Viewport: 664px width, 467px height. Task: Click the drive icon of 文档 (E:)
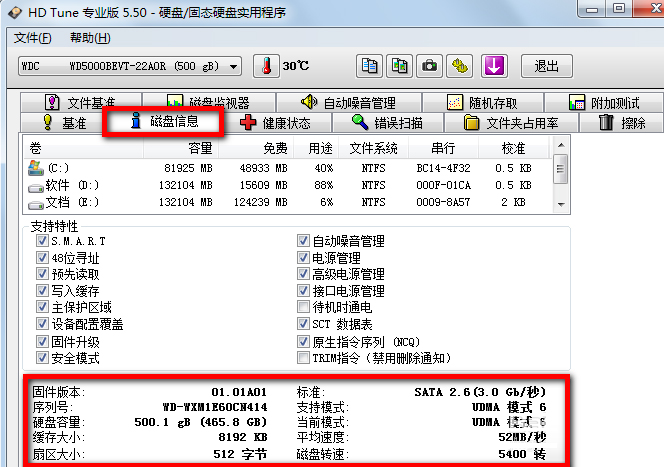(36, 205)
